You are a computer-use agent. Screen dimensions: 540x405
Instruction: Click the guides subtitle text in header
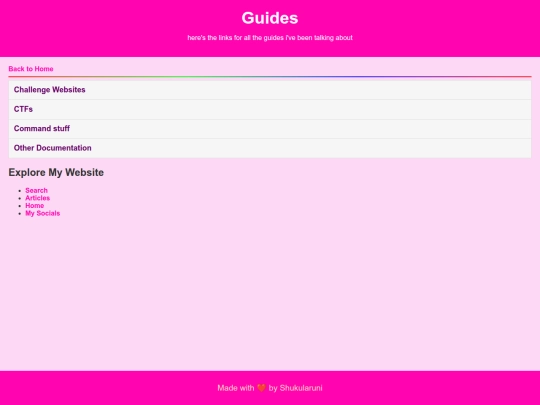270,38
